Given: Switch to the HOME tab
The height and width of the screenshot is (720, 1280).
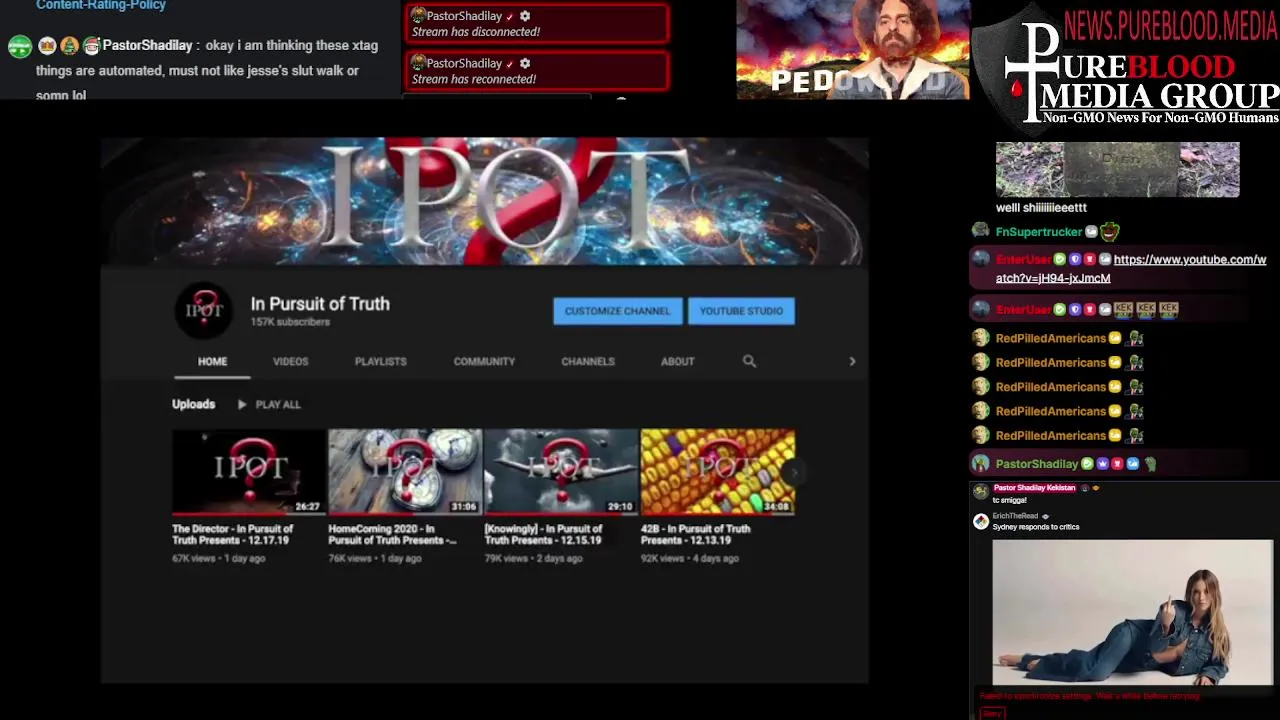Looking at the screenshot, I should 212,361.
